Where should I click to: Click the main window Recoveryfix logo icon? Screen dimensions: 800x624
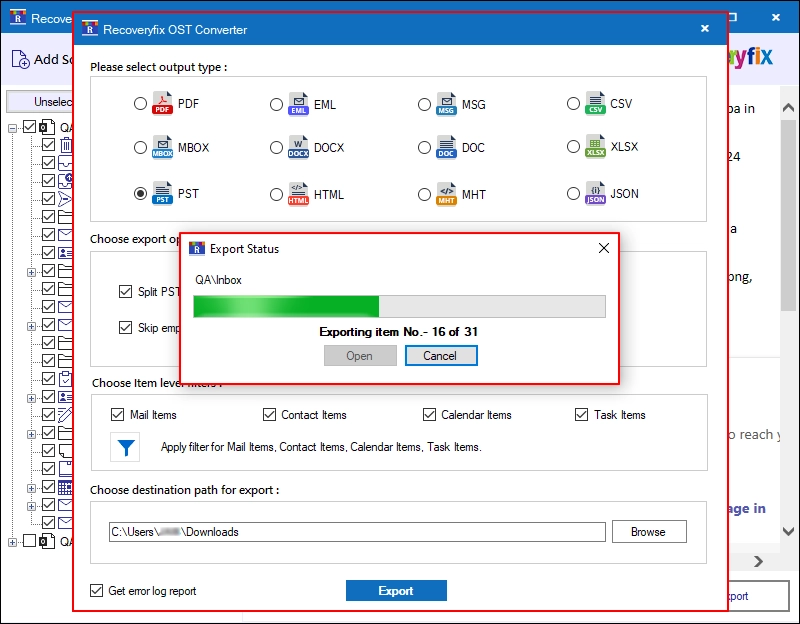18,17
